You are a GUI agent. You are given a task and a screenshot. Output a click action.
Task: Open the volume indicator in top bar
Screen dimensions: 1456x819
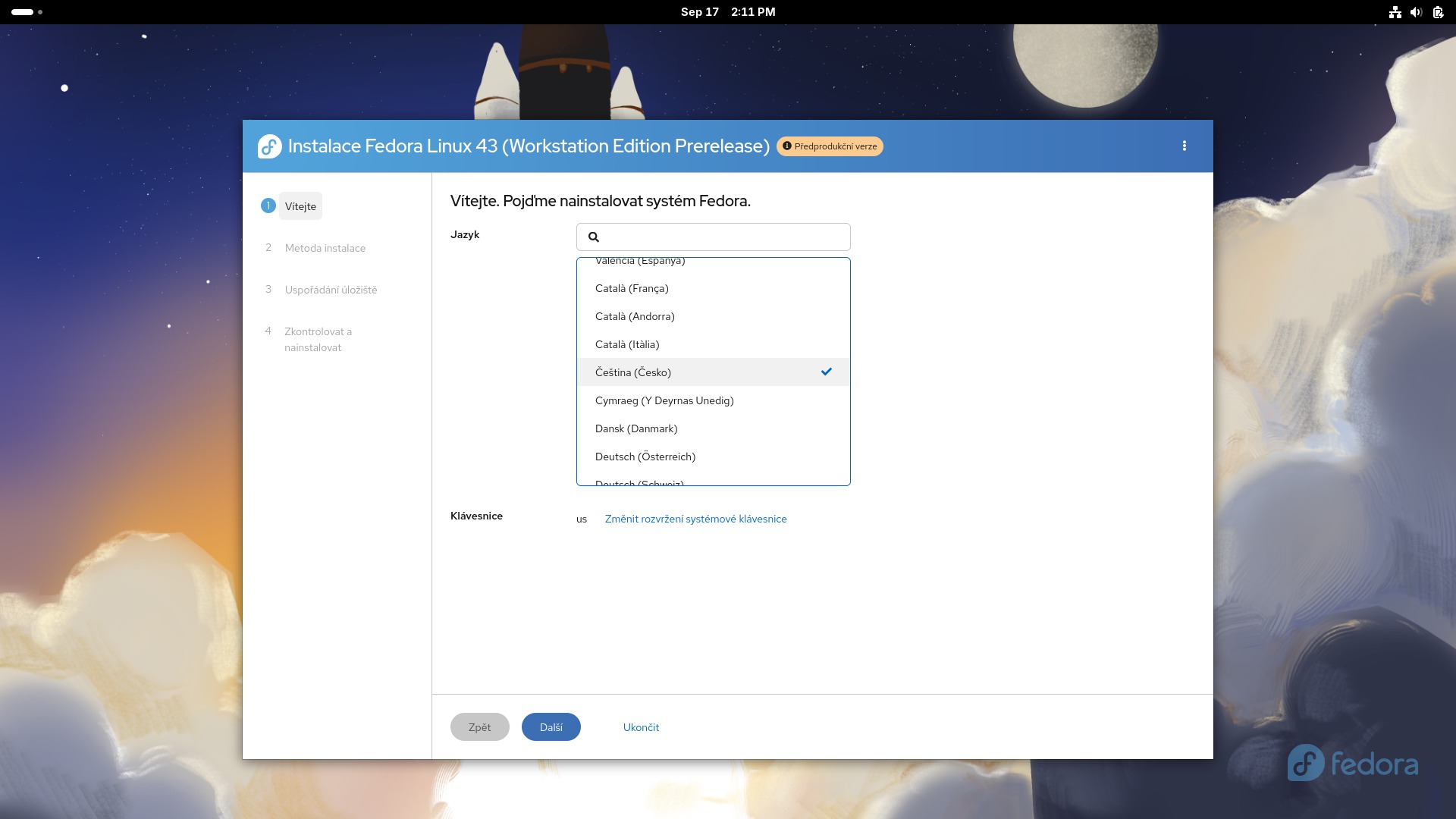click(x=1416, y=12)
